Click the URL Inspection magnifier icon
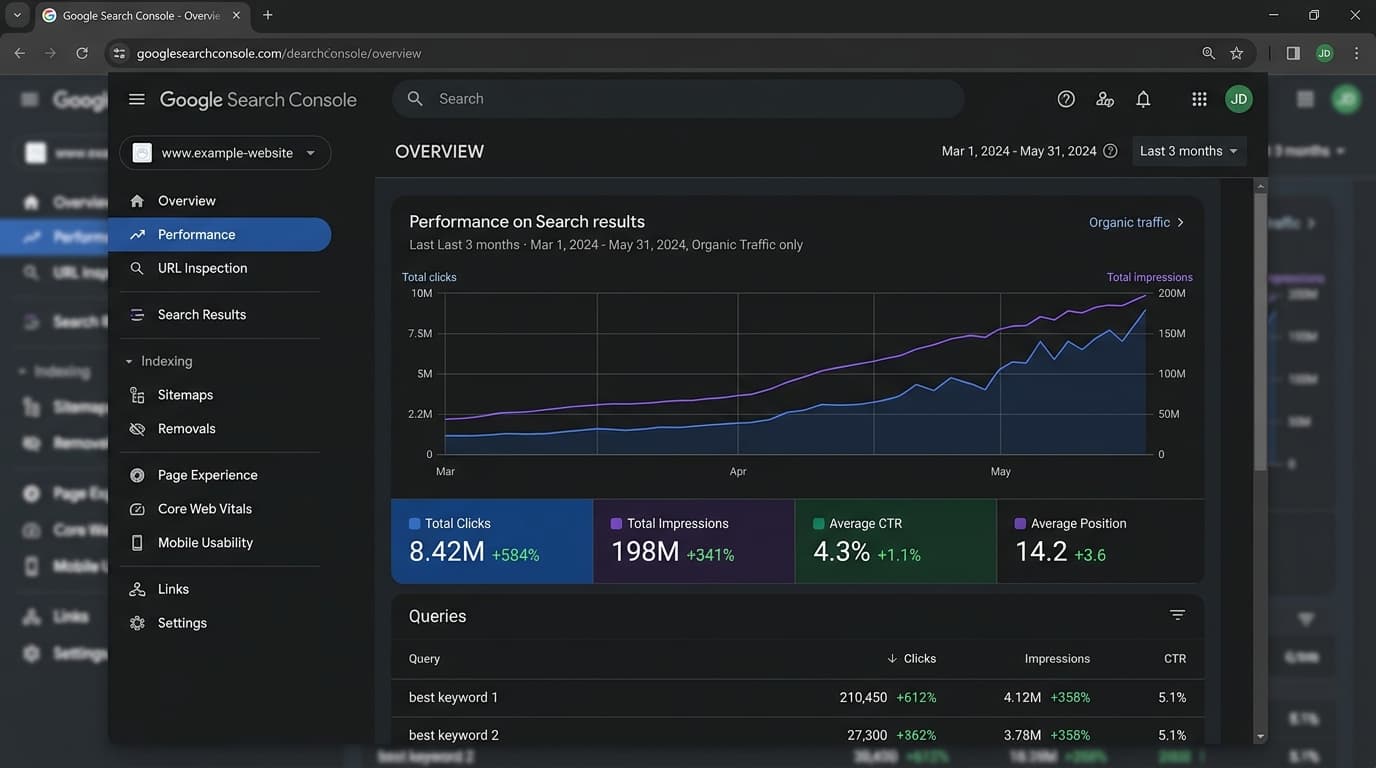Image resolution: width=1376 pixels, height=768 pixels. (x=137, y=268)
